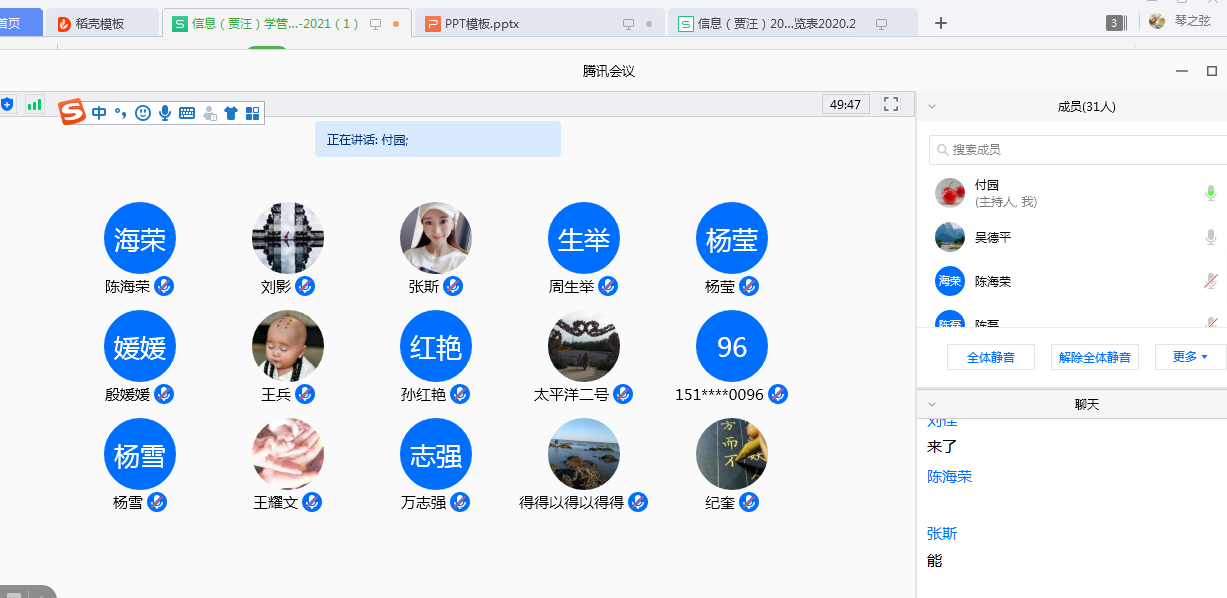Open the blue meeting security shield icon
This screenshot has width=1227, height=598.
click(8, 104)
